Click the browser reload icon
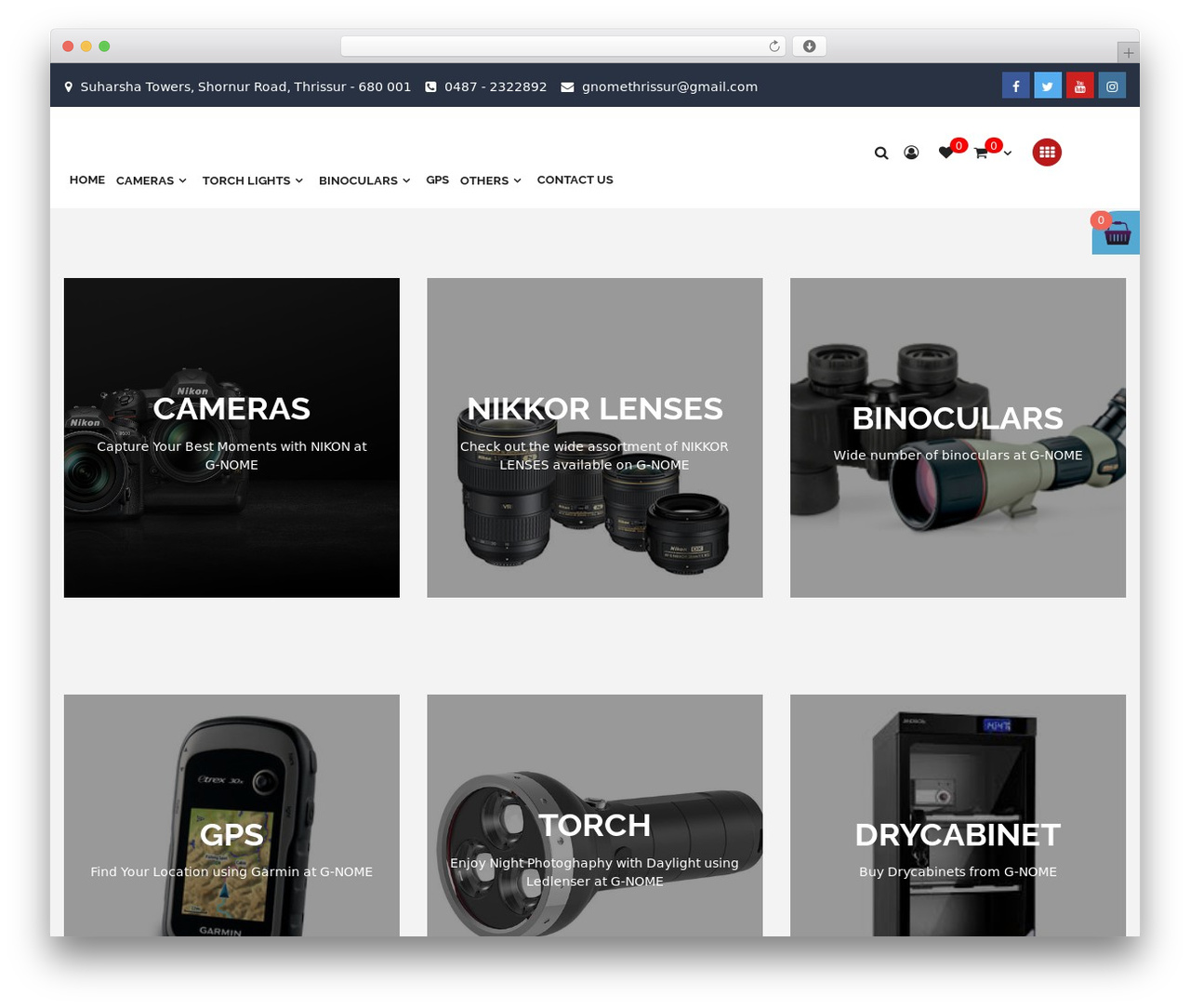Screen dimensions: 1190x1008 (x=774, y=46)
